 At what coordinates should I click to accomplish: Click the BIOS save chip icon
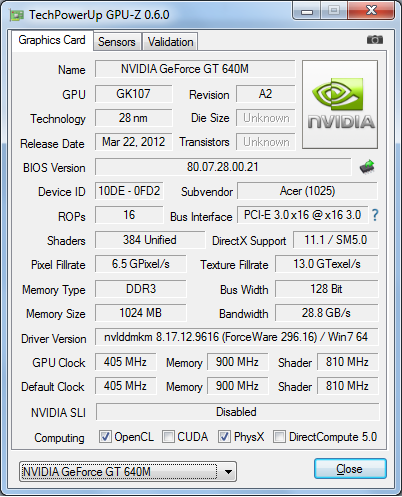point(367,167)
